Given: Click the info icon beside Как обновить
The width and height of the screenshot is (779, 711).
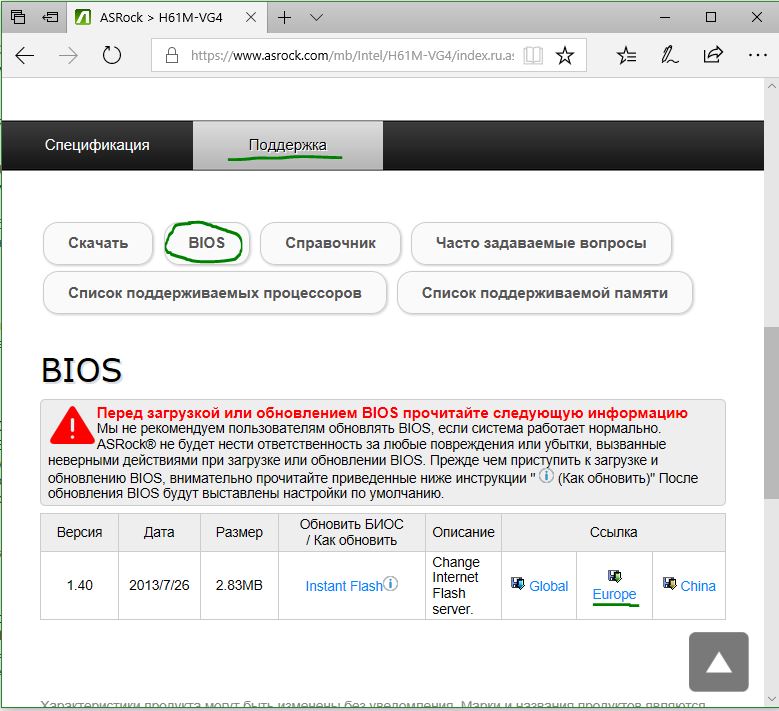Looking at the screenshot, I should [546, 475].
